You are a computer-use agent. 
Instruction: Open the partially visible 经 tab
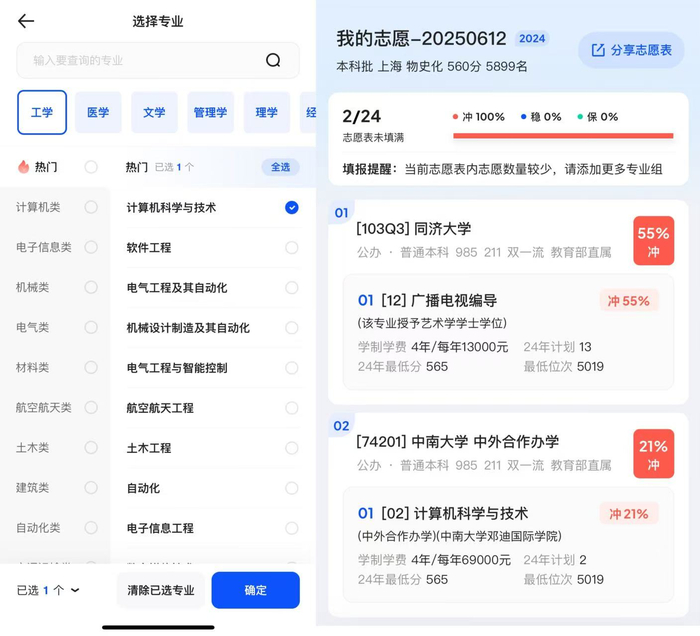click(308, 112)
